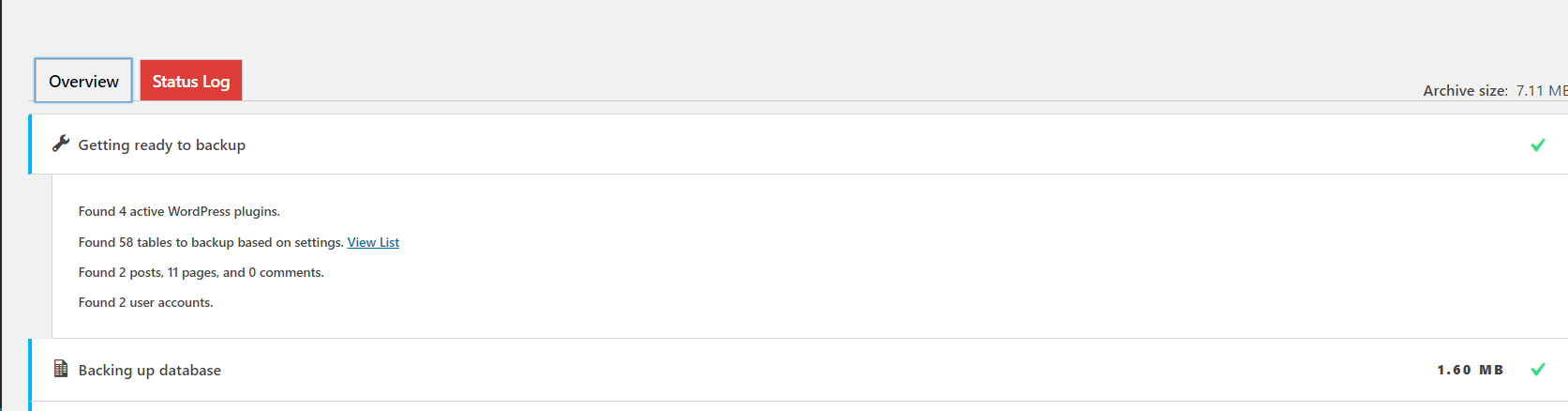Click blue accent bar of Backing up database row
This screenshot has width=1568, height=411.
[30, 371]
